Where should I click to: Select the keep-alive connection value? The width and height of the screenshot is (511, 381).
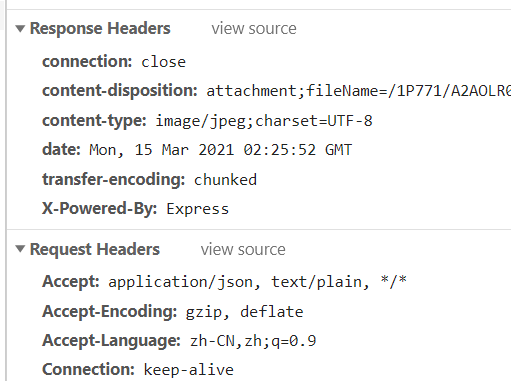189,370
